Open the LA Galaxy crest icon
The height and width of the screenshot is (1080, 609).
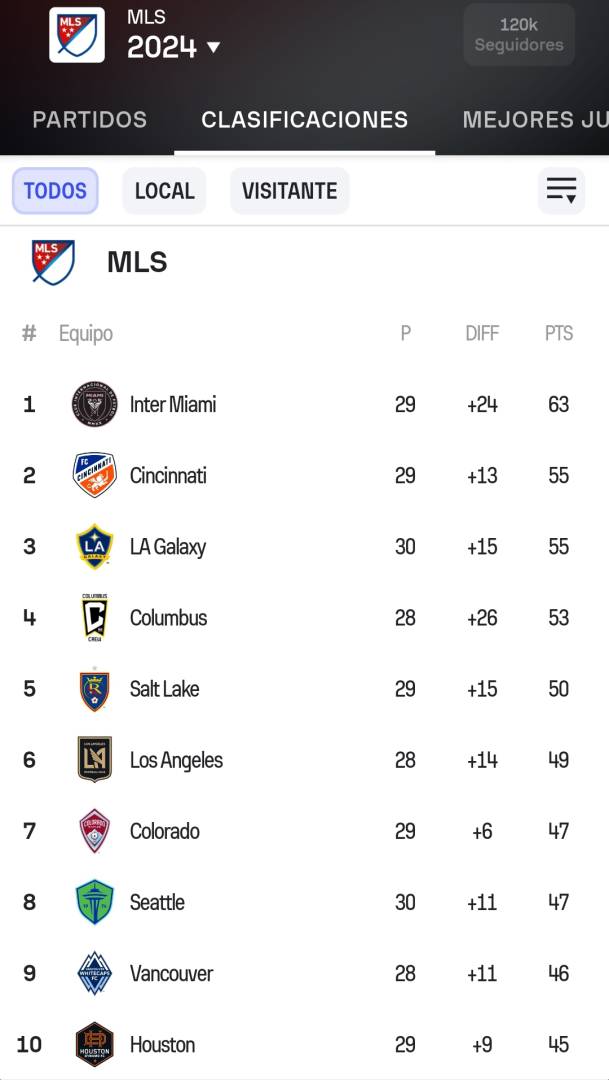tap(94, 546)
